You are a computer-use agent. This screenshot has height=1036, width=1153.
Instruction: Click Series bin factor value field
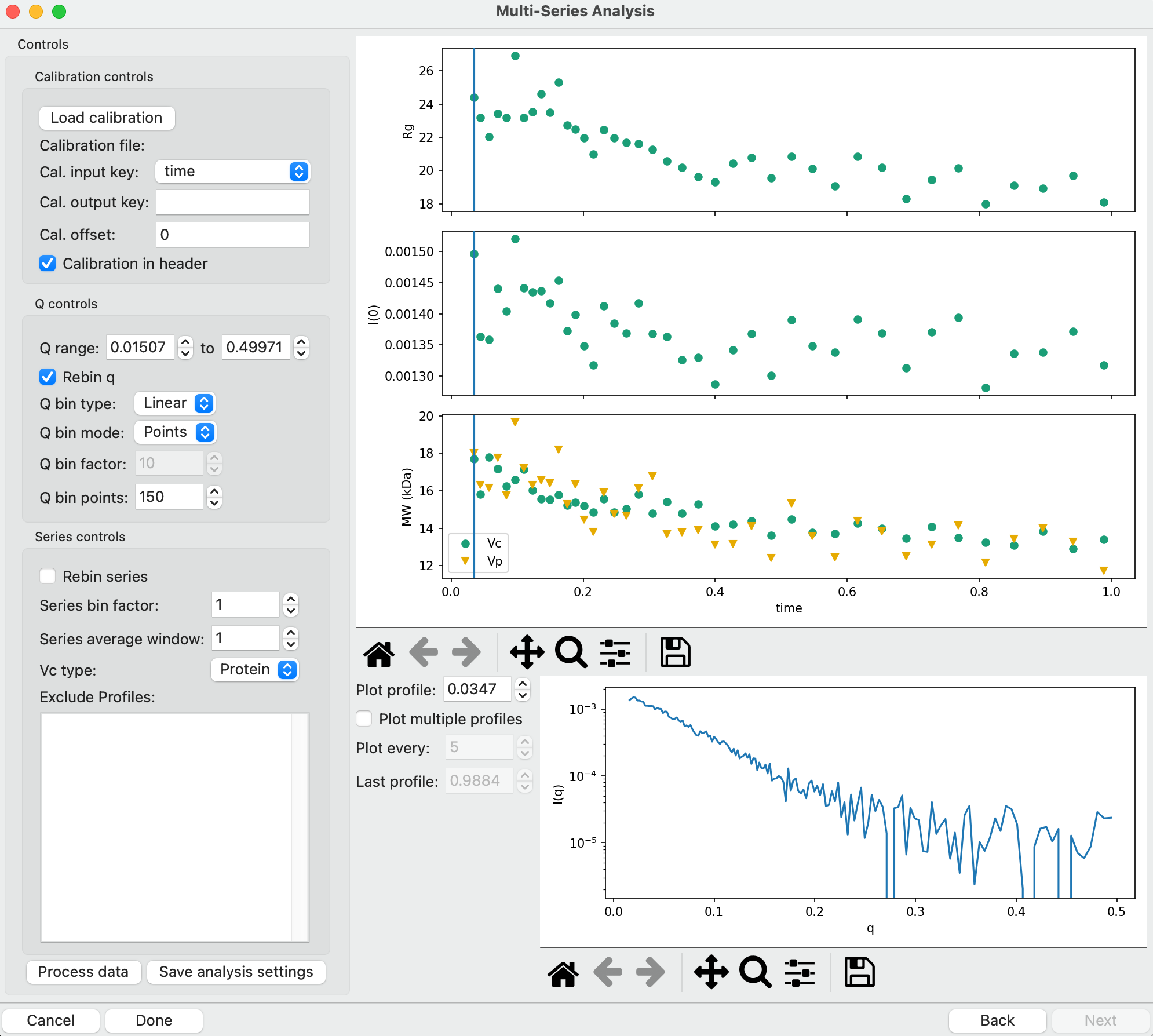[246, 604]
